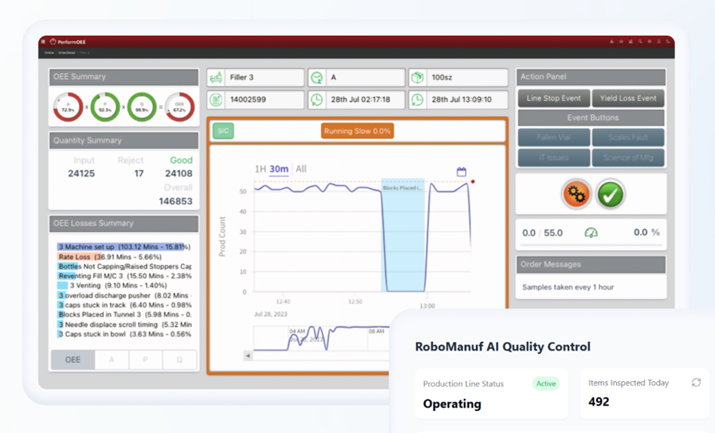Viewport: 715px width, 433px height.
Task: Click the green checkmark confirm icon
Action: [x=610, y=194]
